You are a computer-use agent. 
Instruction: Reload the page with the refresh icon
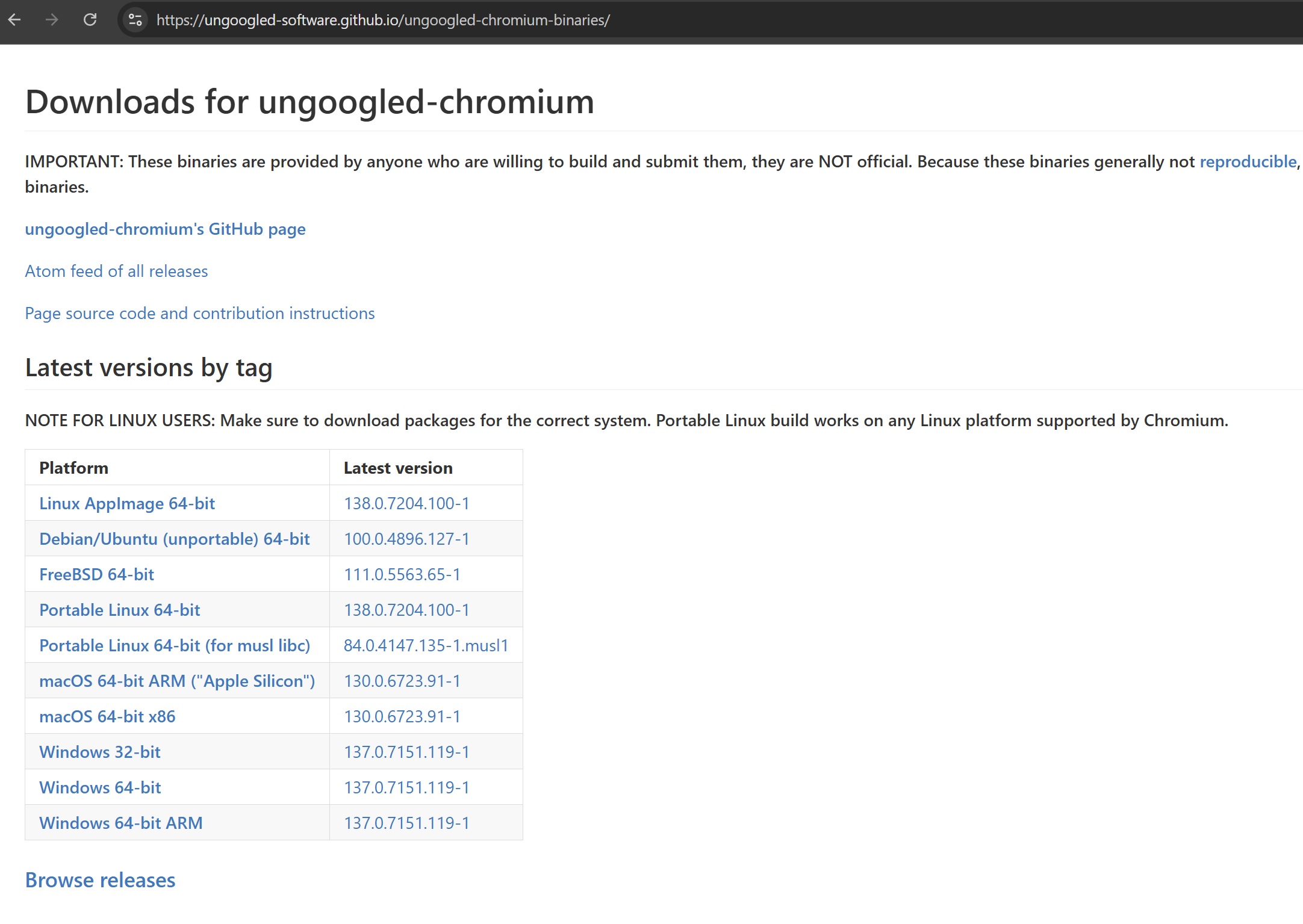pyautogui.click(x=90, y=20)
